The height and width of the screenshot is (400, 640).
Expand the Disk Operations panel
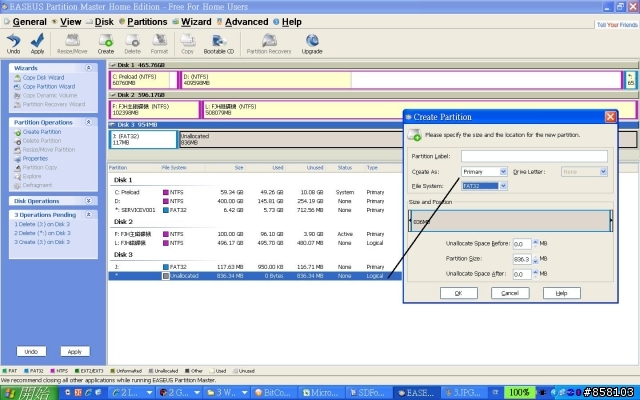coord(89,201)
